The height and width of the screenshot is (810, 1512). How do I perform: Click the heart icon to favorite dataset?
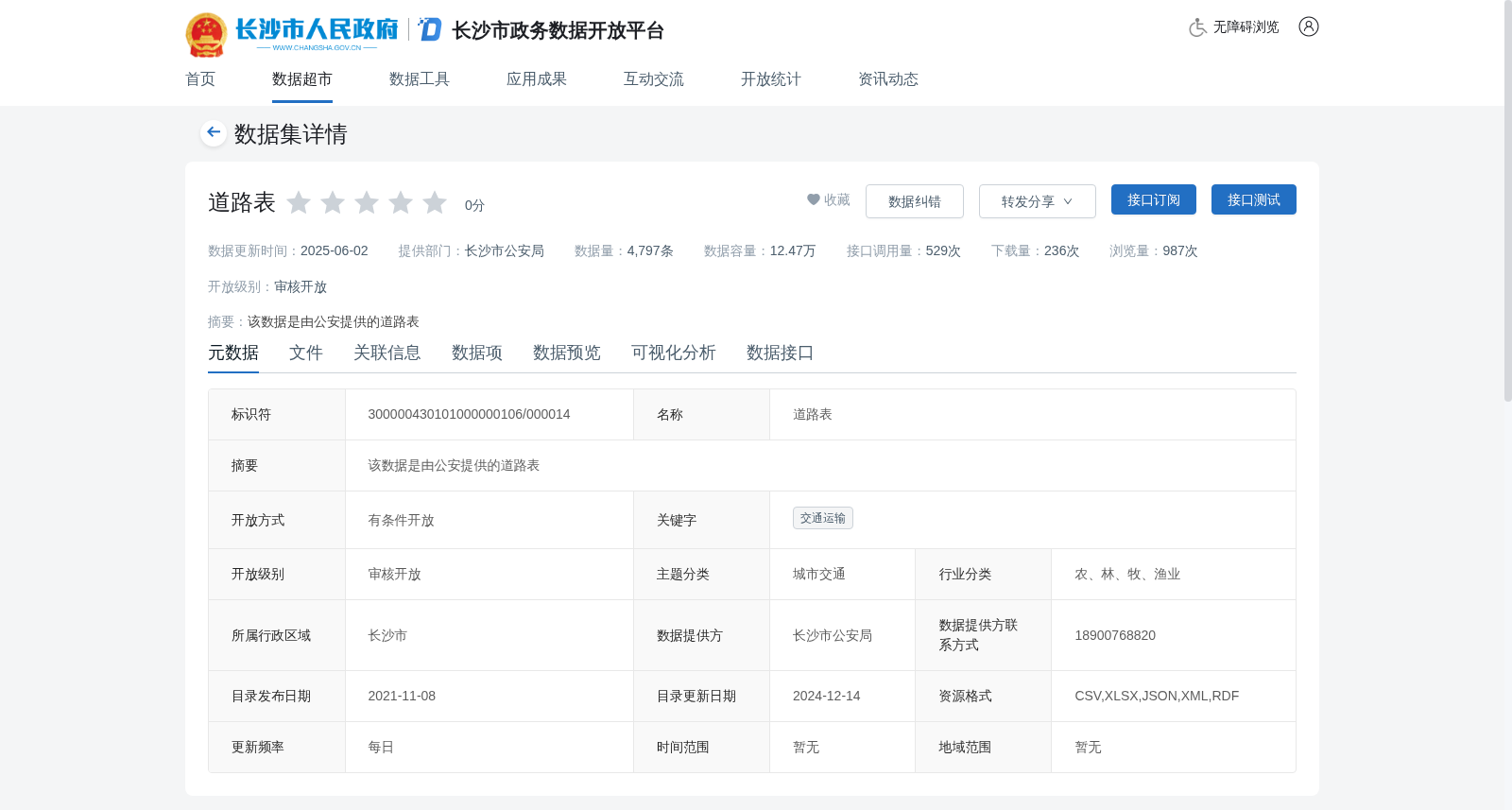click(x=813, y=199)
